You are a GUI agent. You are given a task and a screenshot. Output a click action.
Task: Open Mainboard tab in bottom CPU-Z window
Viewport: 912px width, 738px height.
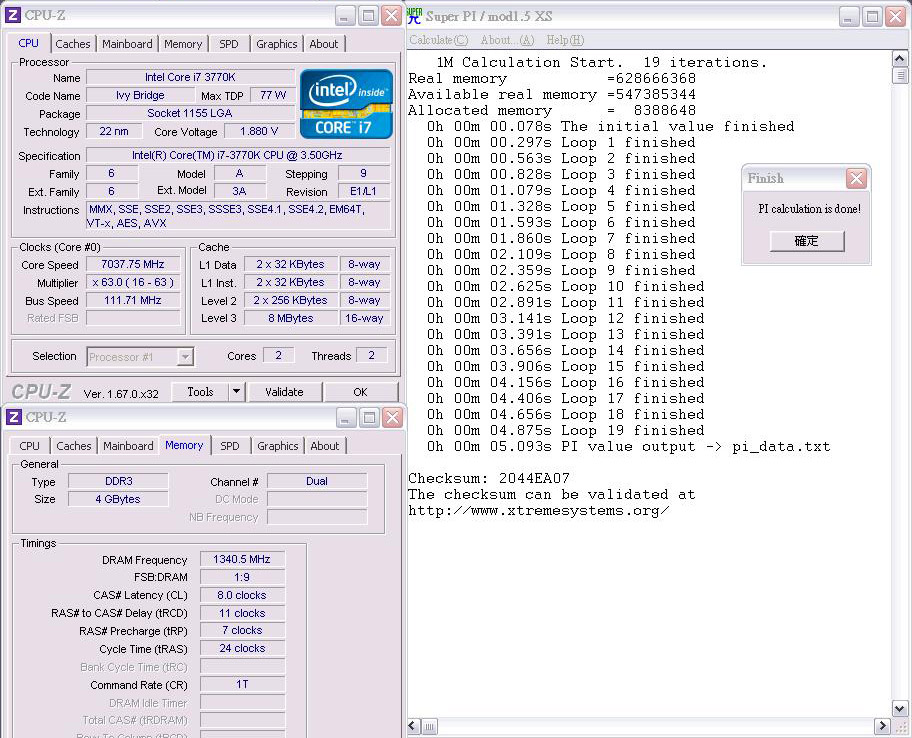(x=128, y=445)
